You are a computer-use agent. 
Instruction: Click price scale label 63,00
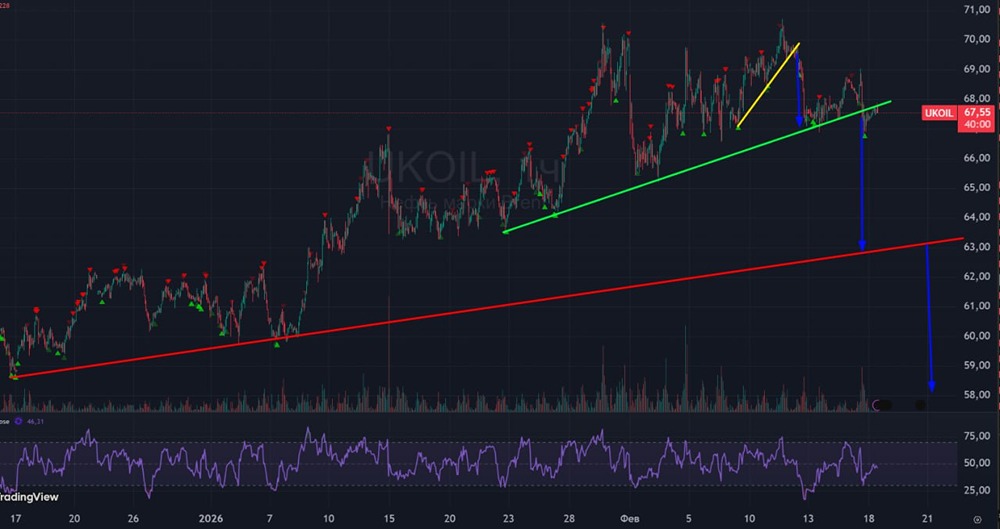(x=977, y=247)
